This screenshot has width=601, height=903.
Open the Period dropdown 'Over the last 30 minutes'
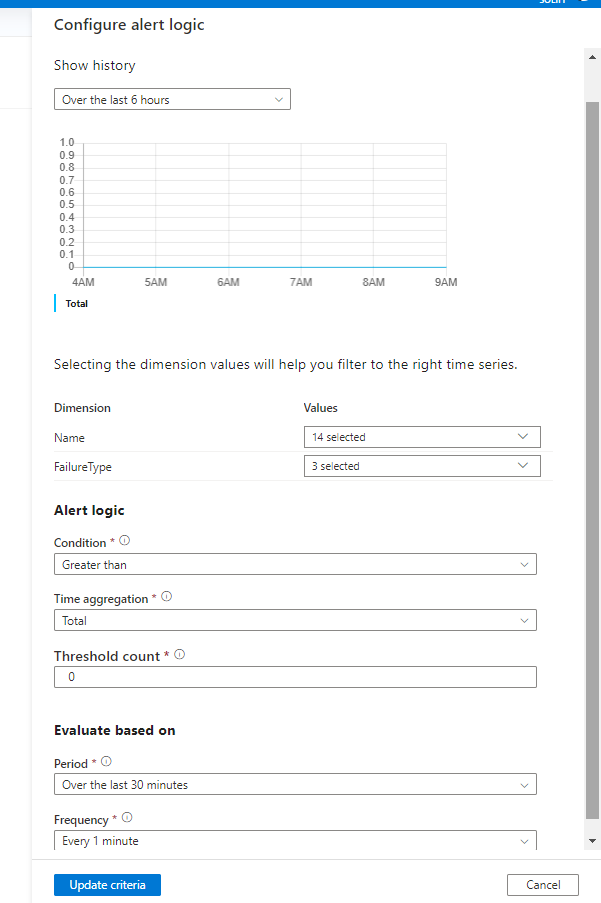tap(294, 784)
